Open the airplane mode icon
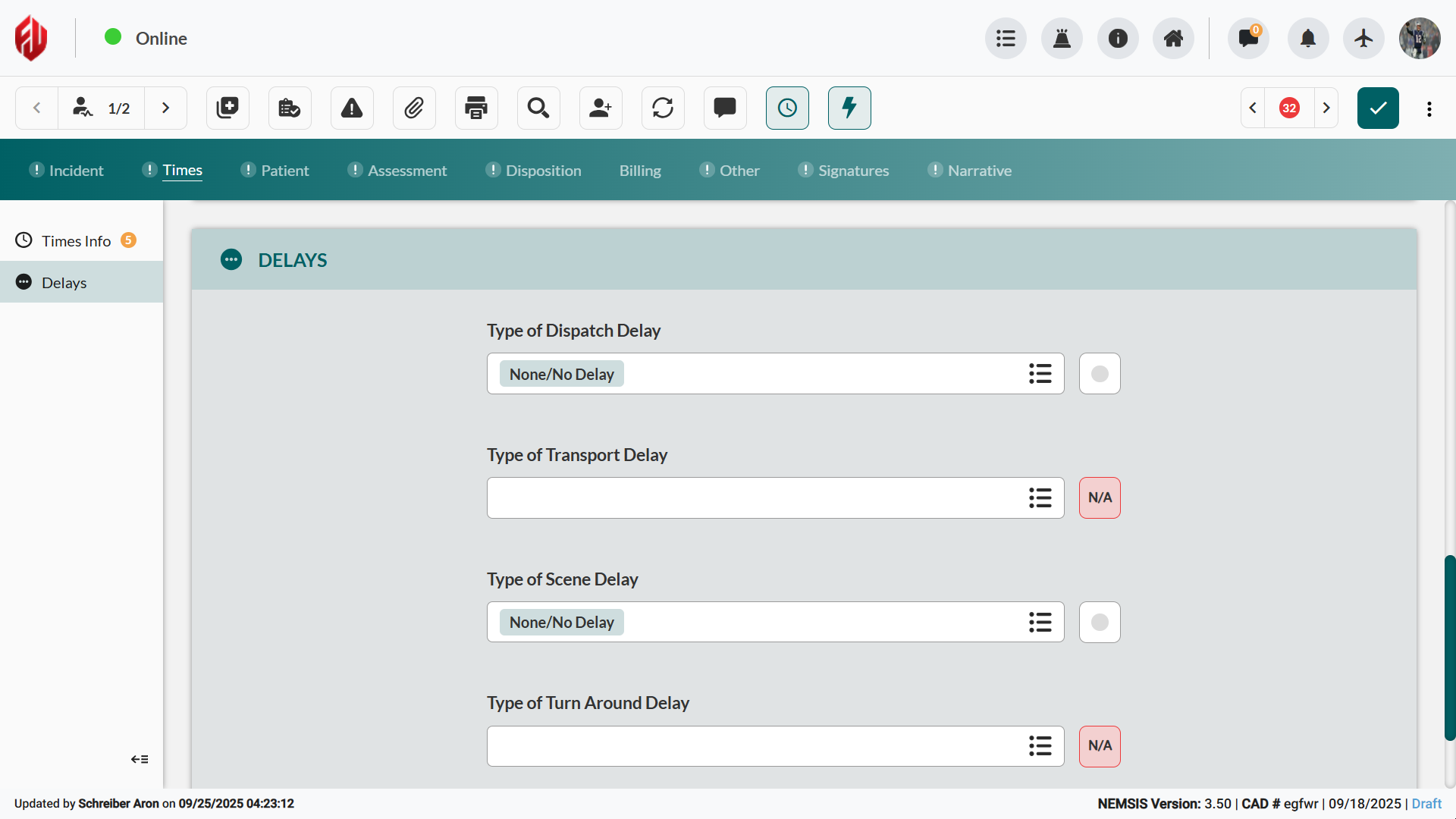The image size is (1456, 819). coord(1363,38)
